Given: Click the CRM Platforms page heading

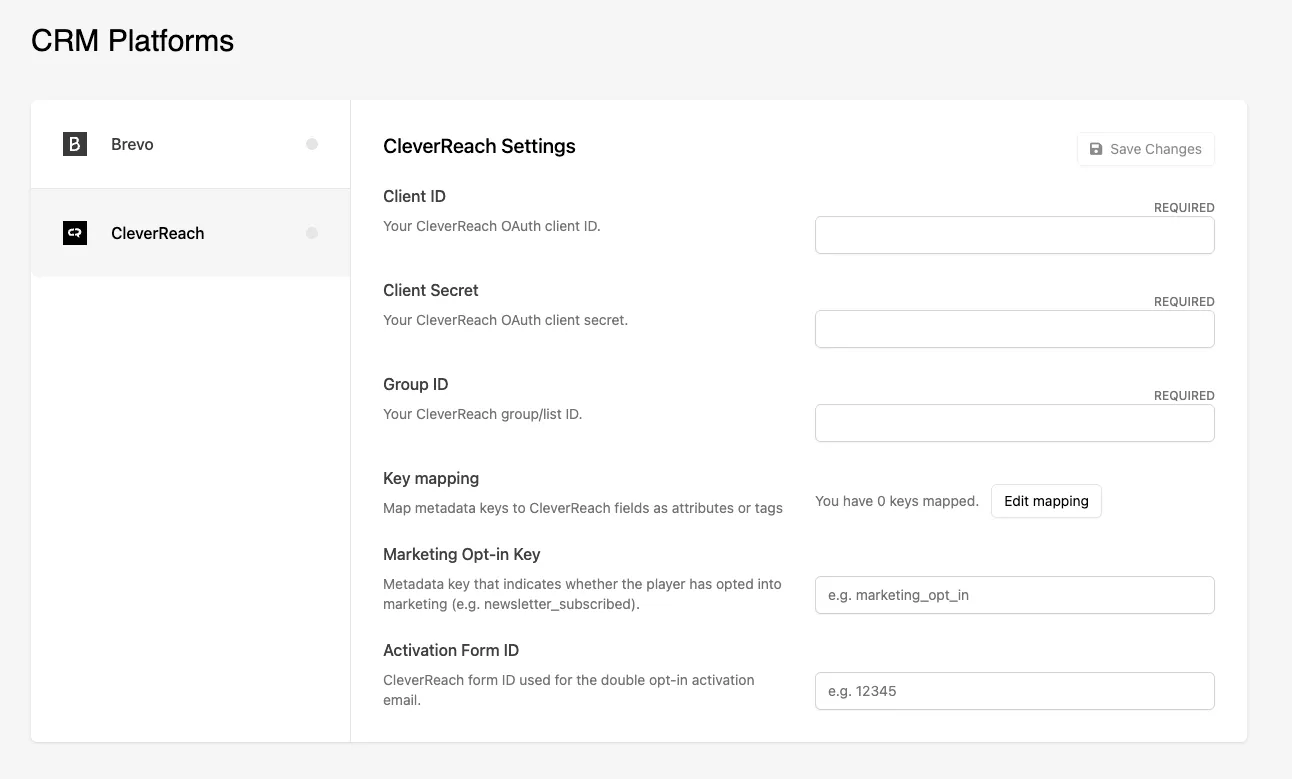Looking at the screenshot, I should coord(132,41).
